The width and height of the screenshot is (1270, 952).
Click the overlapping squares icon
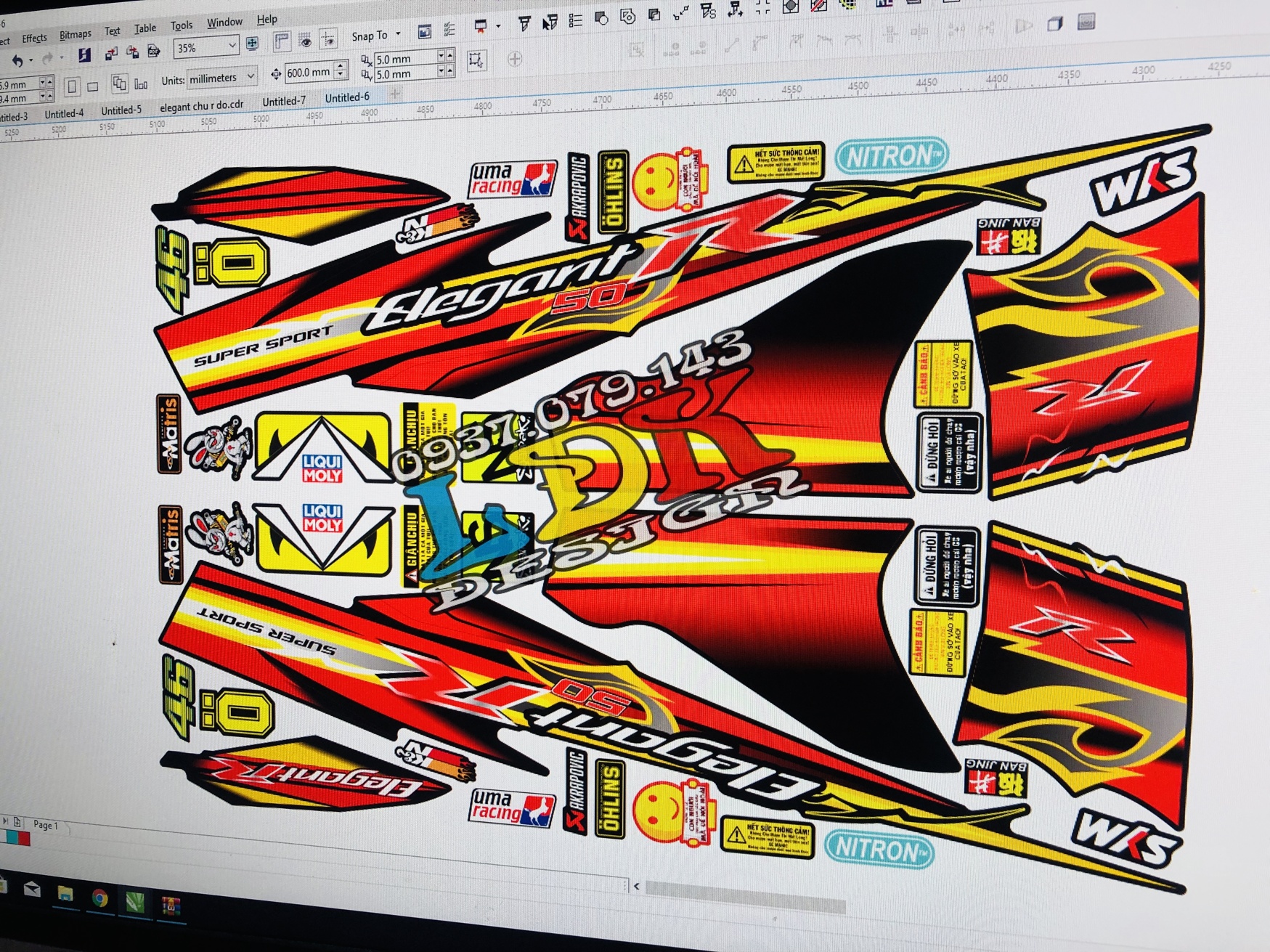click(x=654, y=15)
